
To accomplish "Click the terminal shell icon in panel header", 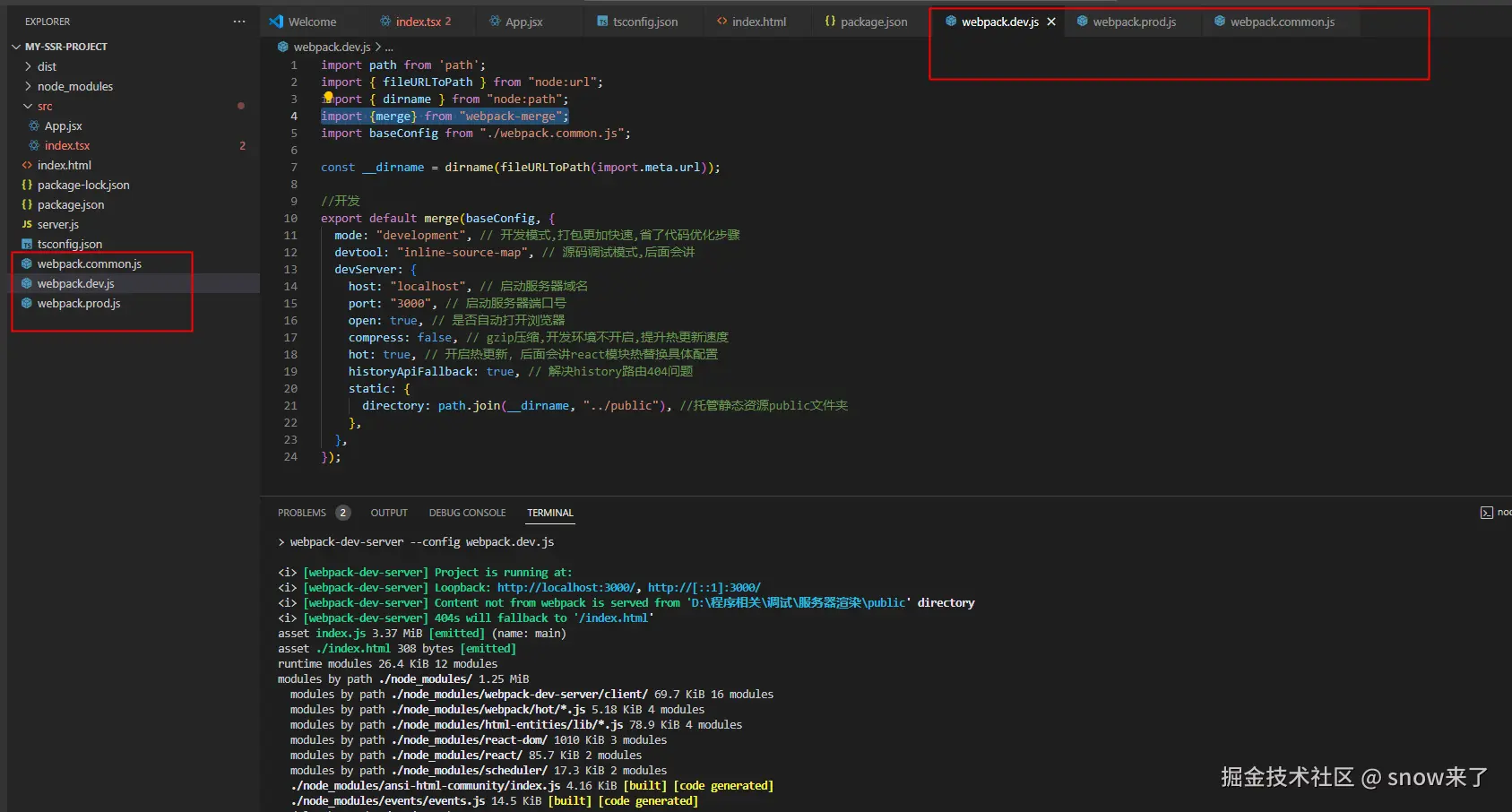I will (x=1487, y=513).
